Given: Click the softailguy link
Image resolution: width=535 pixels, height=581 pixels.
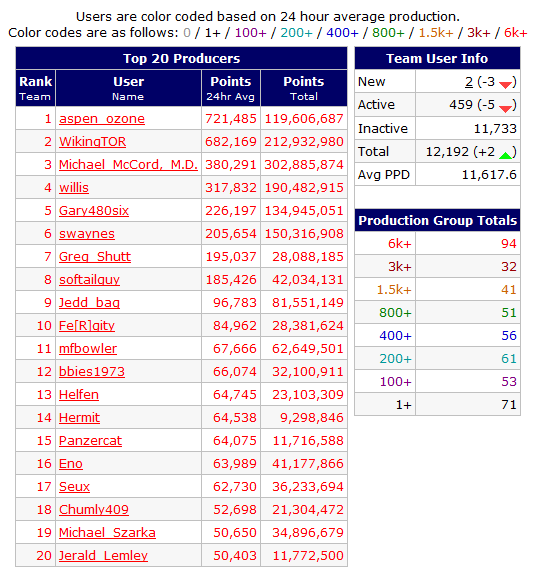Looking at the screenshot, I should click(89, 280).
